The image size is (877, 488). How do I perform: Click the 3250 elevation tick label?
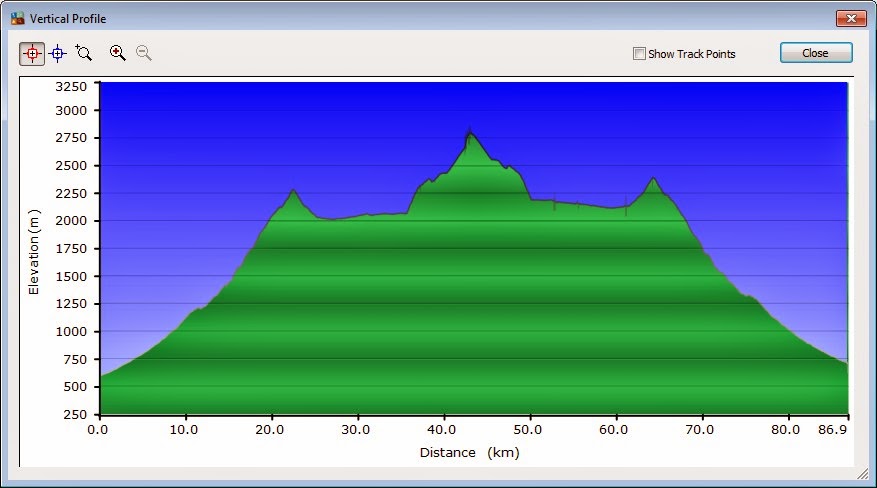click(x=72, y=88)
